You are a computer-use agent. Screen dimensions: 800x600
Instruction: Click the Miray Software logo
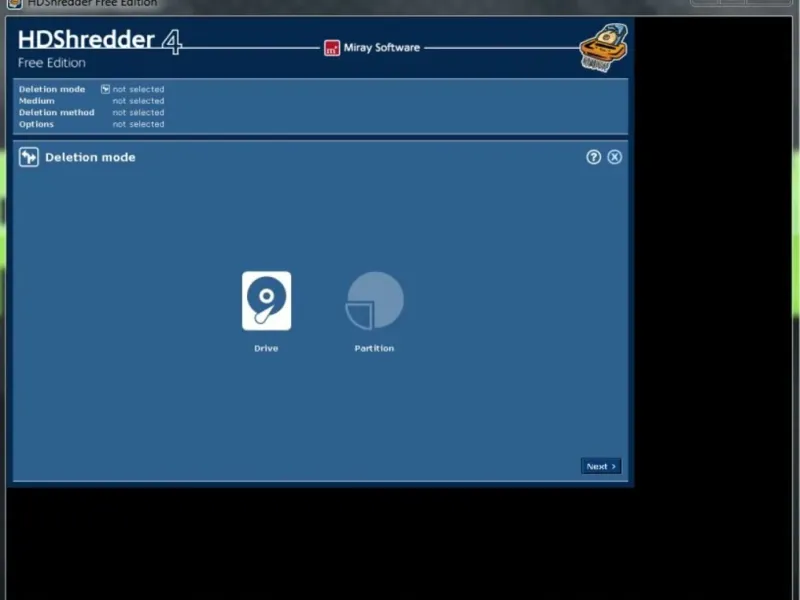click(x=372, y=48)
